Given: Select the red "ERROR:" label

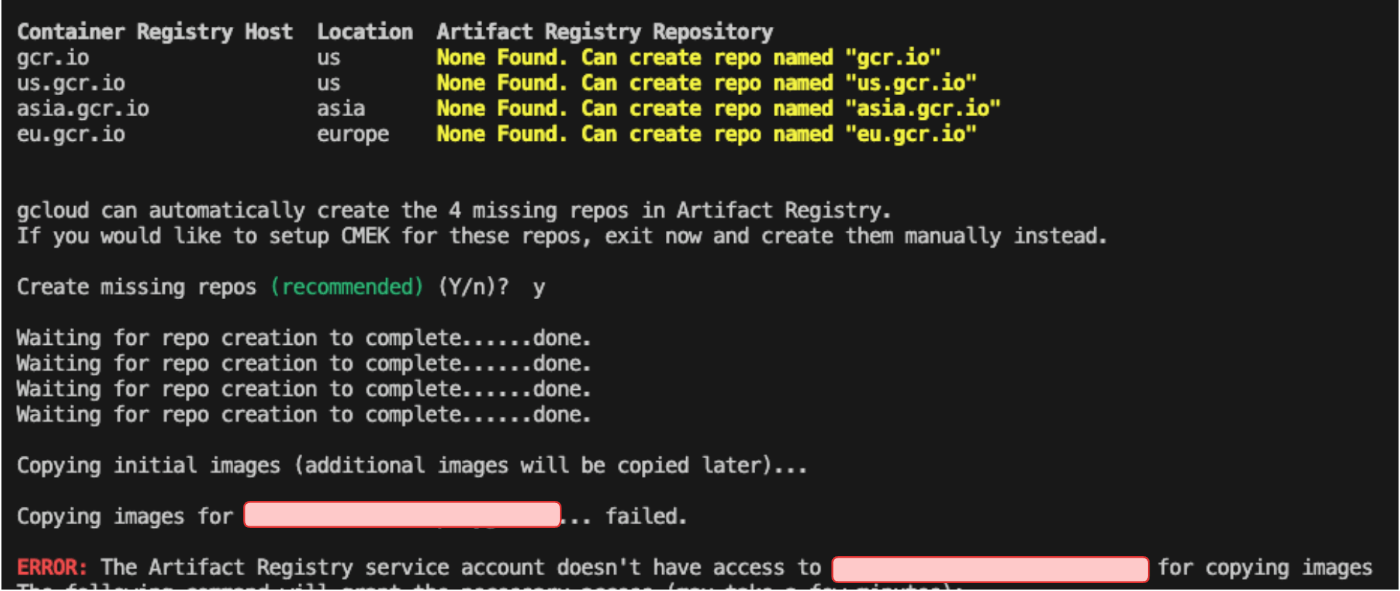Looking at the screenshot, I should click(53, 568).
